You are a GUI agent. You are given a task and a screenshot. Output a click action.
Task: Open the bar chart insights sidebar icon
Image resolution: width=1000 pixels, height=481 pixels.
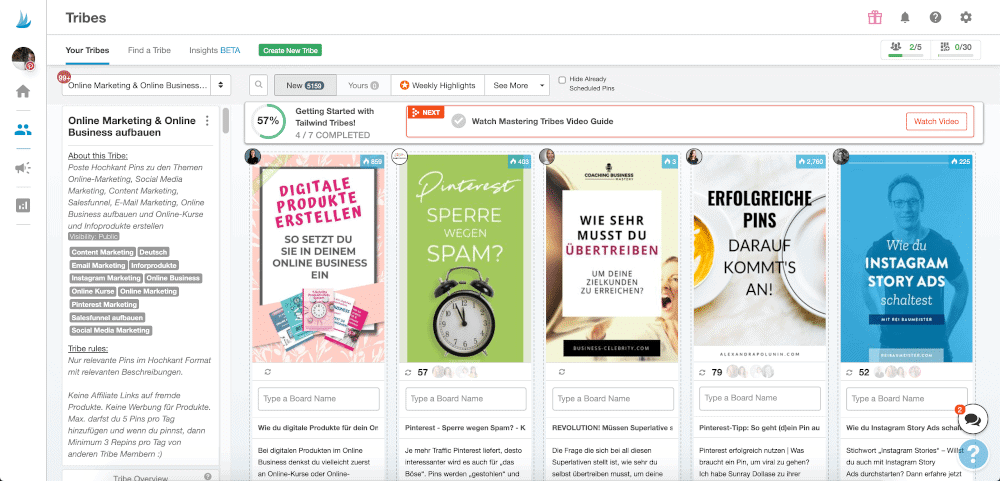pyautogui.click(x=23, y=205)
